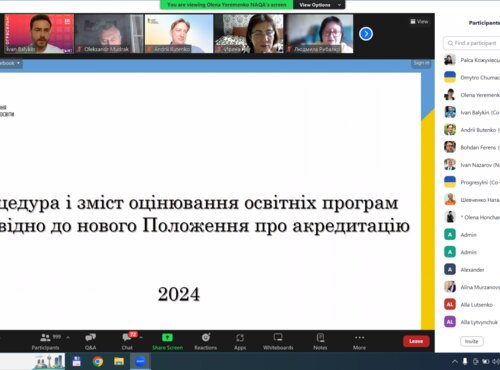Viewport: 500px width, 370px height.
Task: Expand the Participants options caret
Action: 68,338
